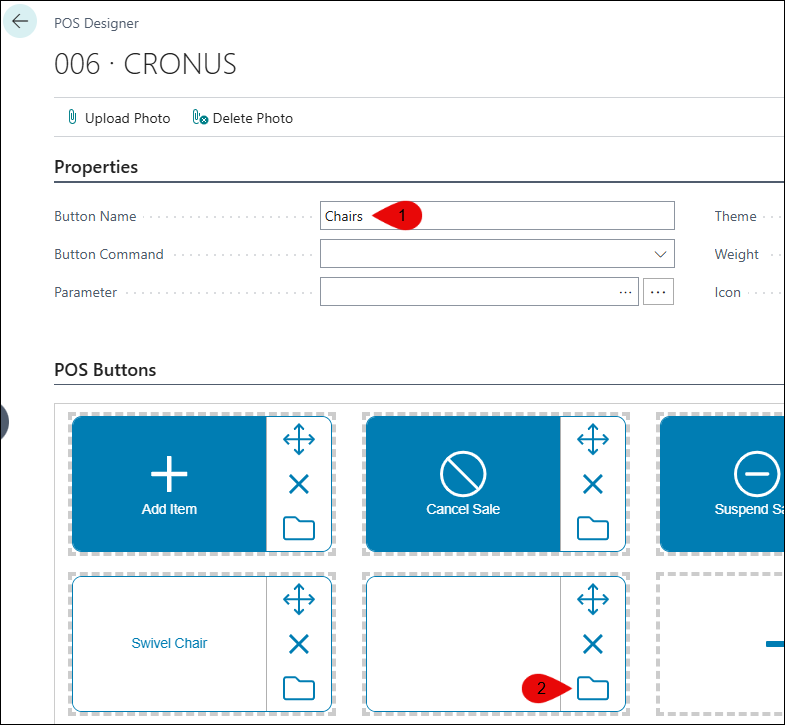Click the move icon on Add Item

(299, 440)
